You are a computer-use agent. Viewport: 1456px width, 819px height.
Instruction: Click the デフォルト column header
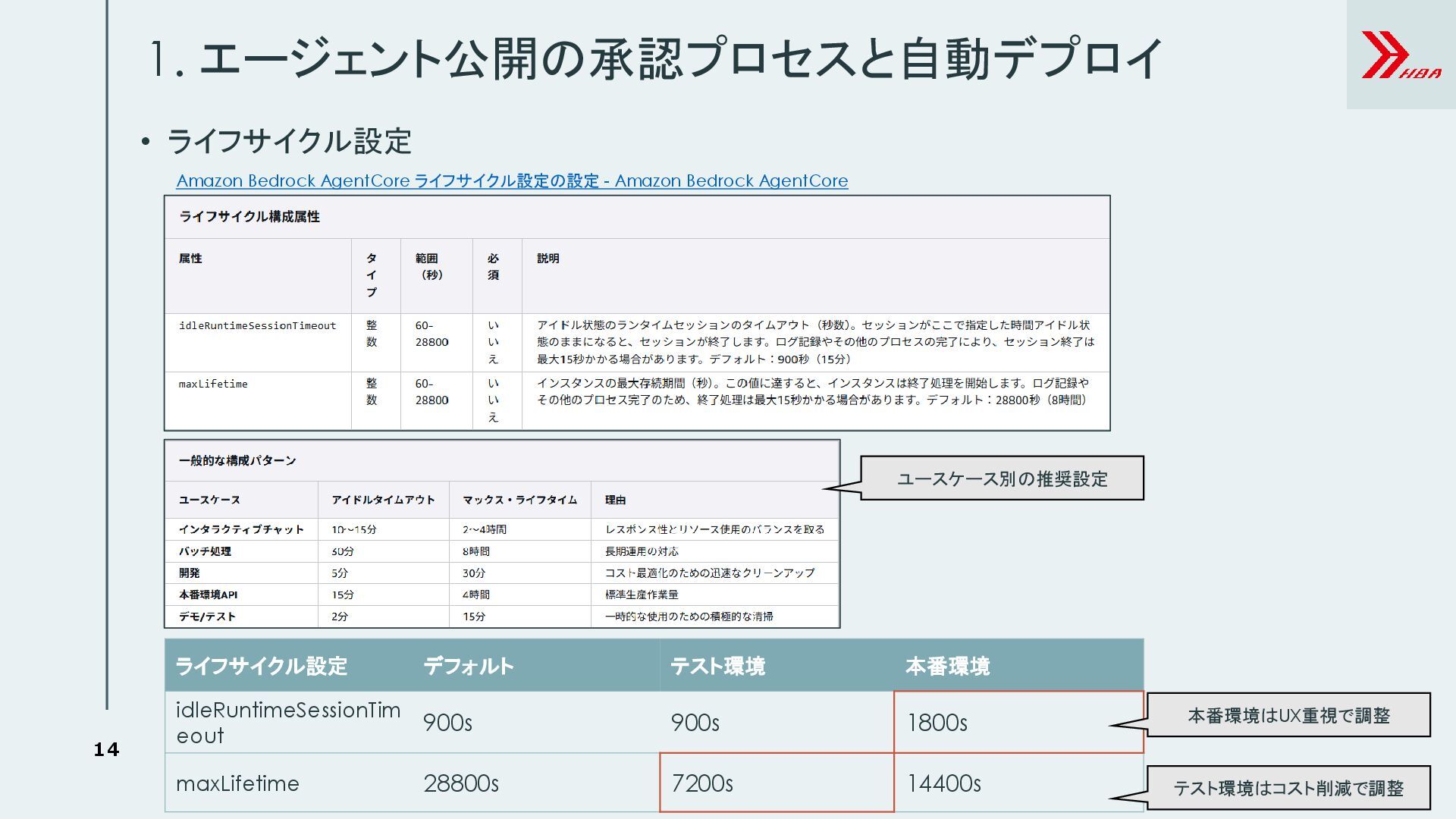tap(468, 667)
